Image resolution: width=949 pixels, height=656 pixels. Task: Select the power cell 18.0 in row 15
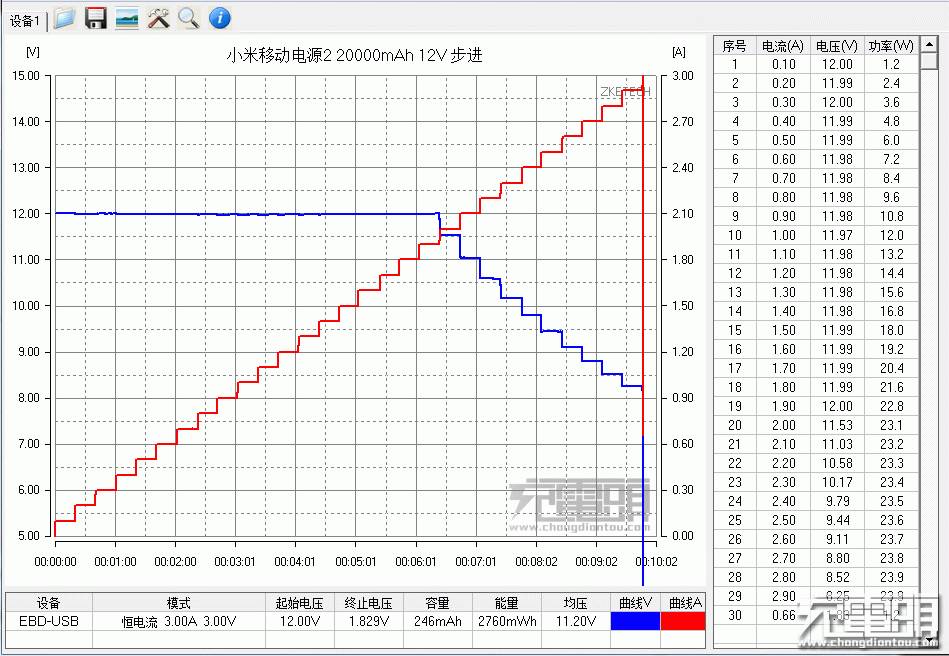(x=891, y=330)
